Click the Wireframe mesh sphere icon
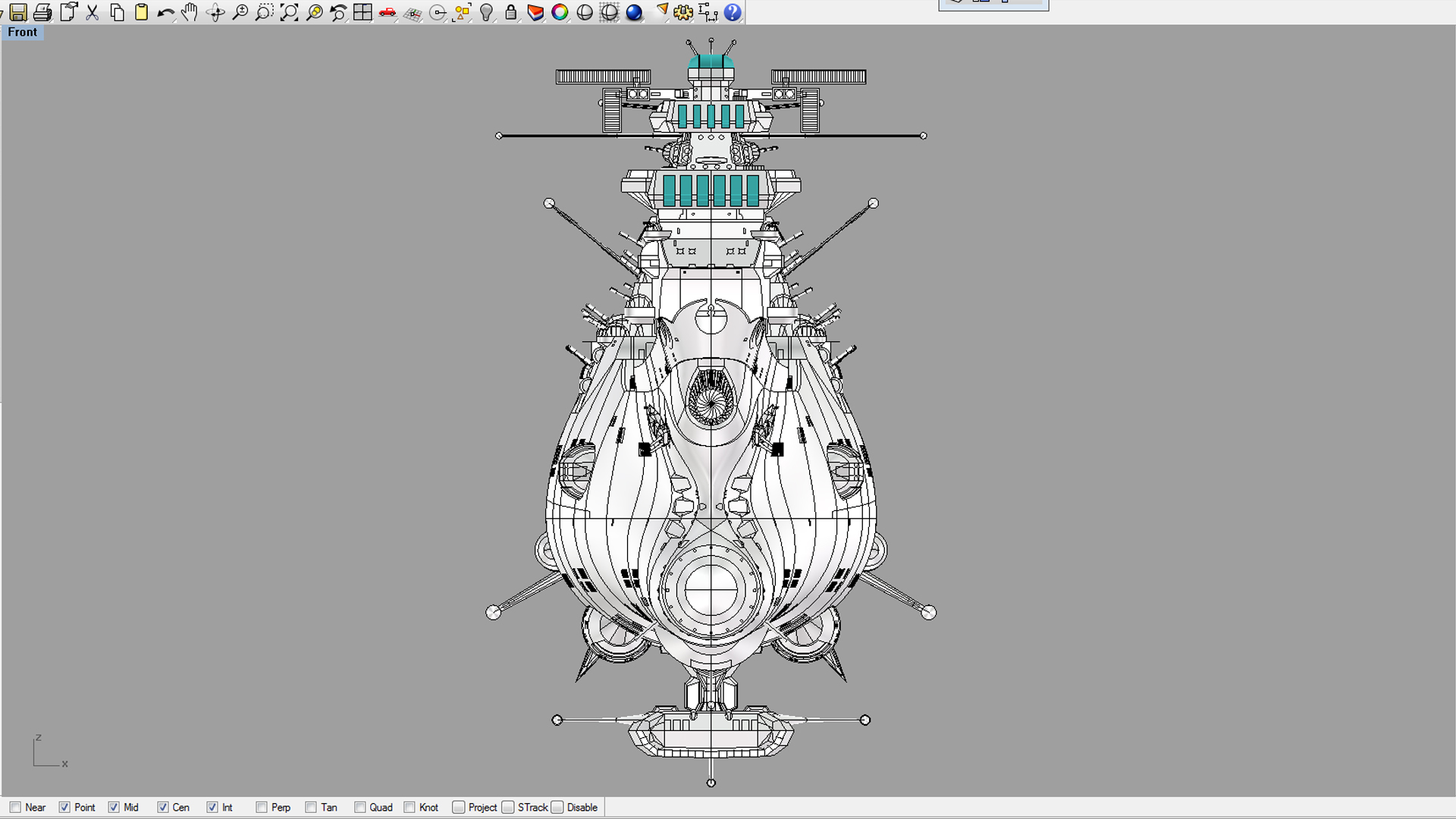The image size is (1456, 819). 609,12
